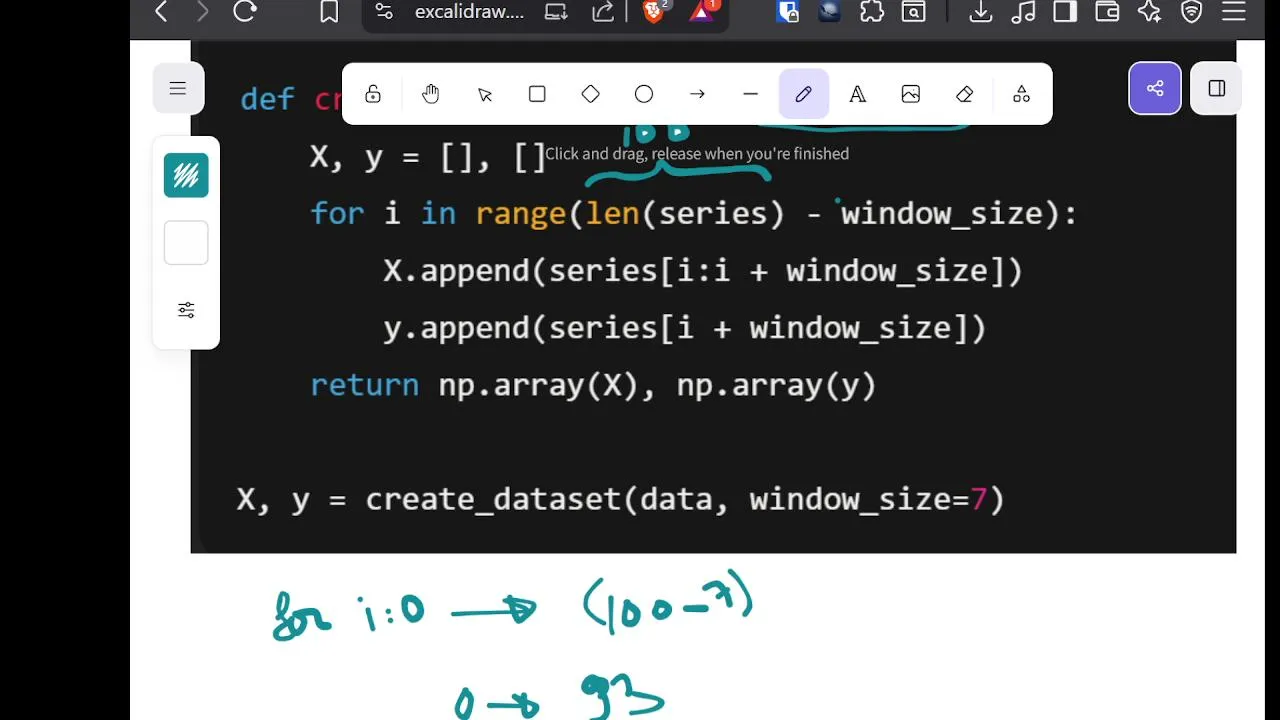Open browser downloads

(981, 12)
